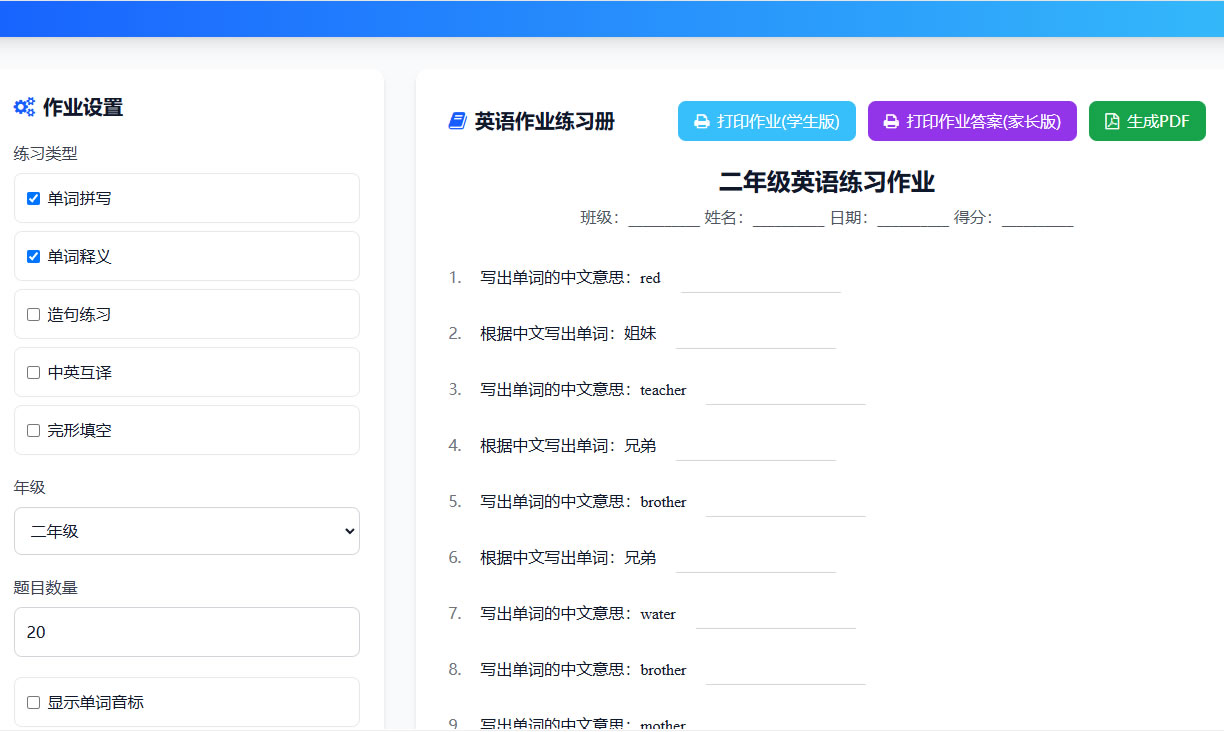Click the gear icon beside 作业设置

pos(23,107)
